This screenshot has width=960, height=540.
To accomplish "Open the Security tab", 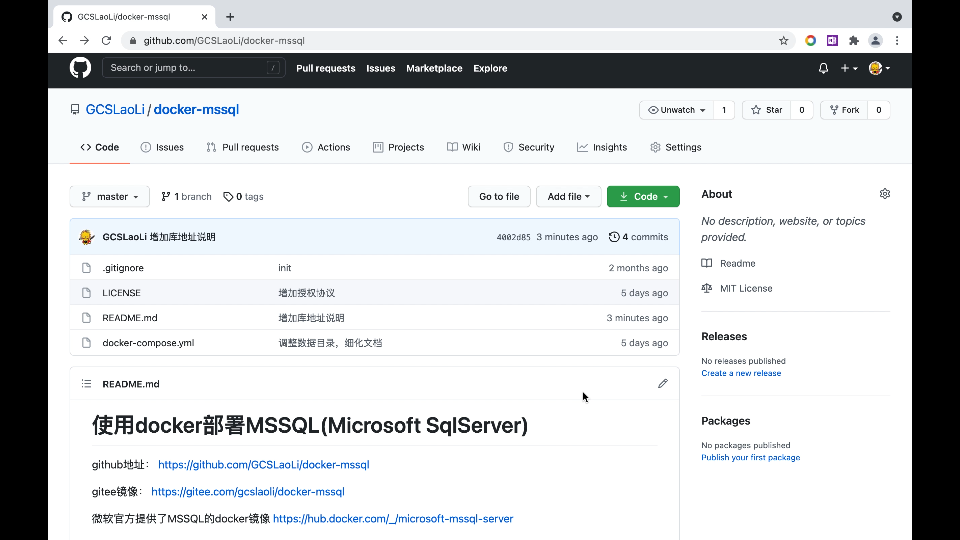I will [x=529, y=148].
